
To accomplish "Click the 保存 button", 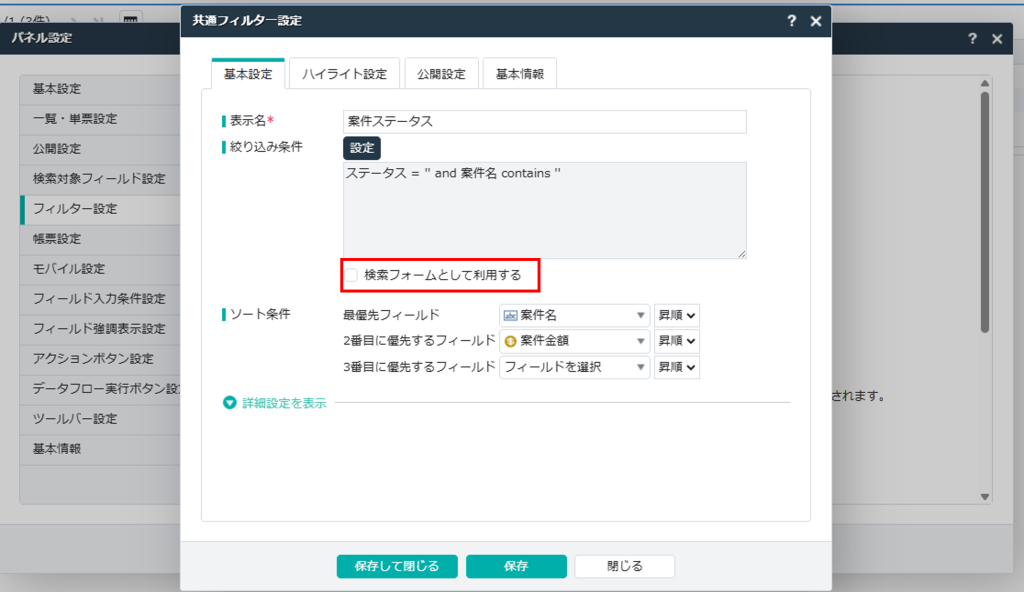I will pyautogui.click(x=516, y=566).
